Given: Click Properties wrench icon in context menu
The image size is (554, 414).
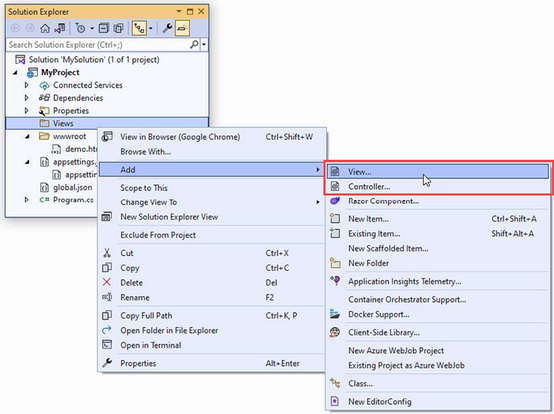Looking at the screenshot, I should click(107, 362).
